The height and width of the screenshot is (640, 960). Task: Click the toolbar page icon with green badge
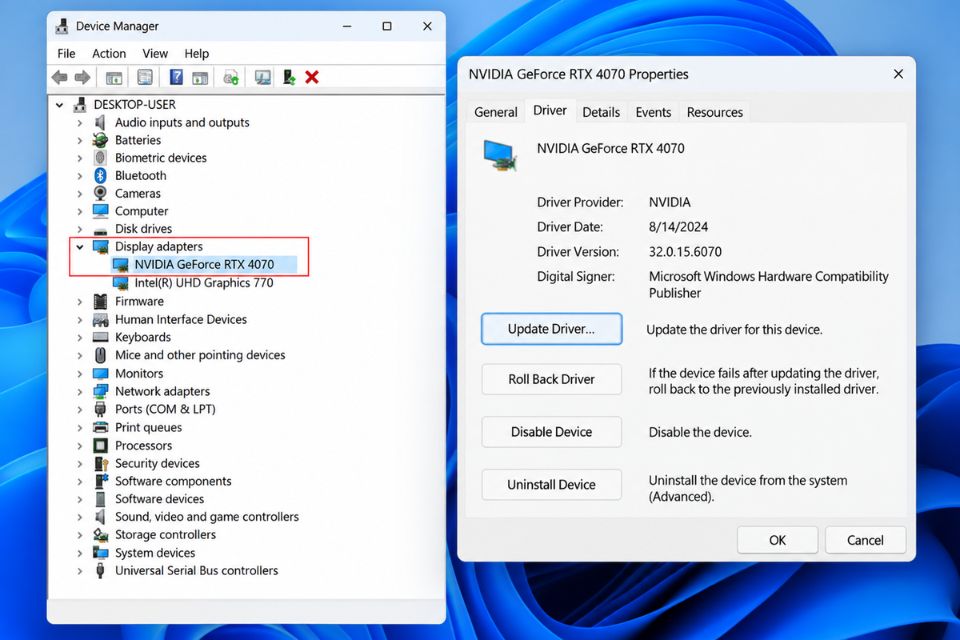pos(231,77)
